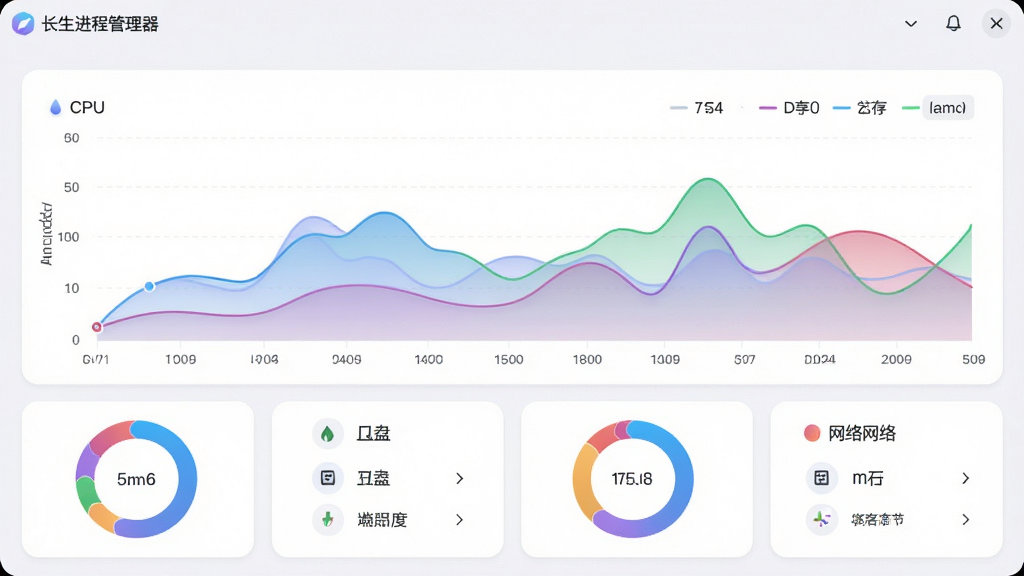Select the blue data point marker on the chart
The height and width of the screenshot is (576, 1024).
(x=149, y=286)
